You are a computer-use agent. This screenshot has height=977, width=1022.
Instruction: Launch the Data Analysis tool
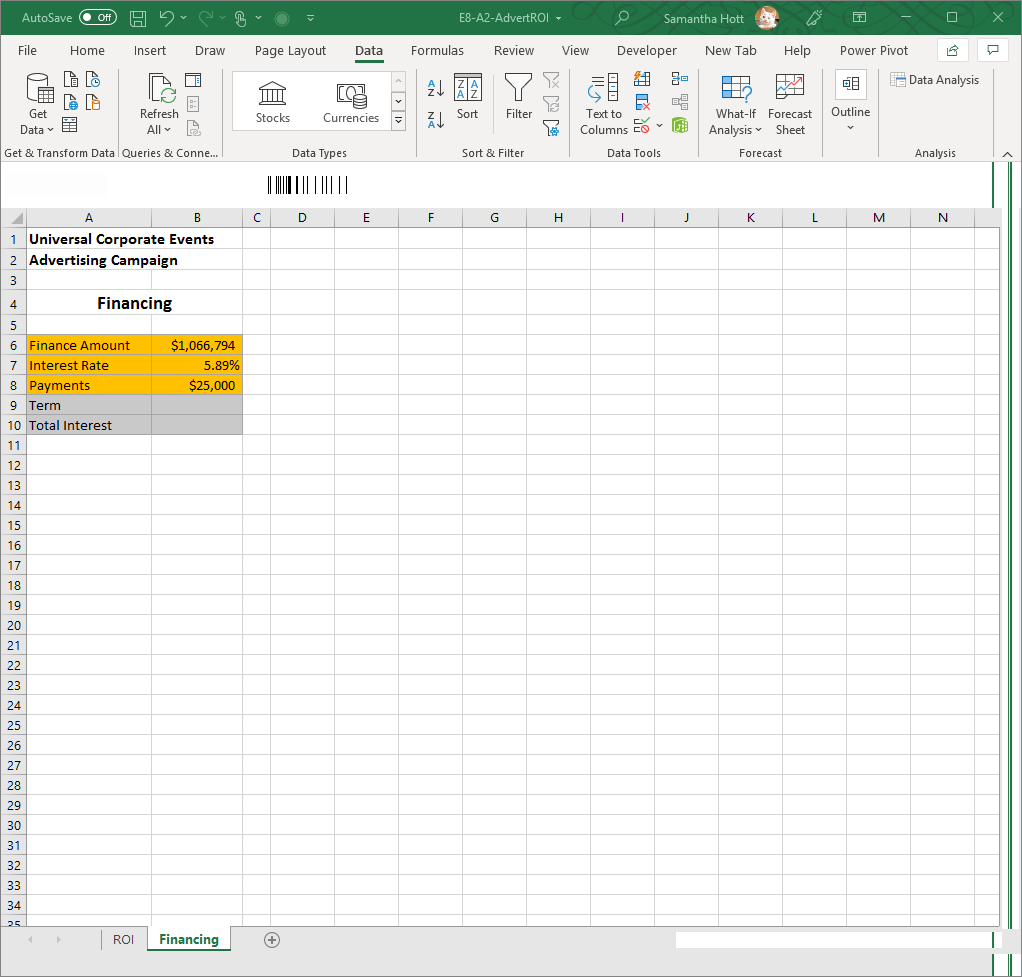[935, 79]
